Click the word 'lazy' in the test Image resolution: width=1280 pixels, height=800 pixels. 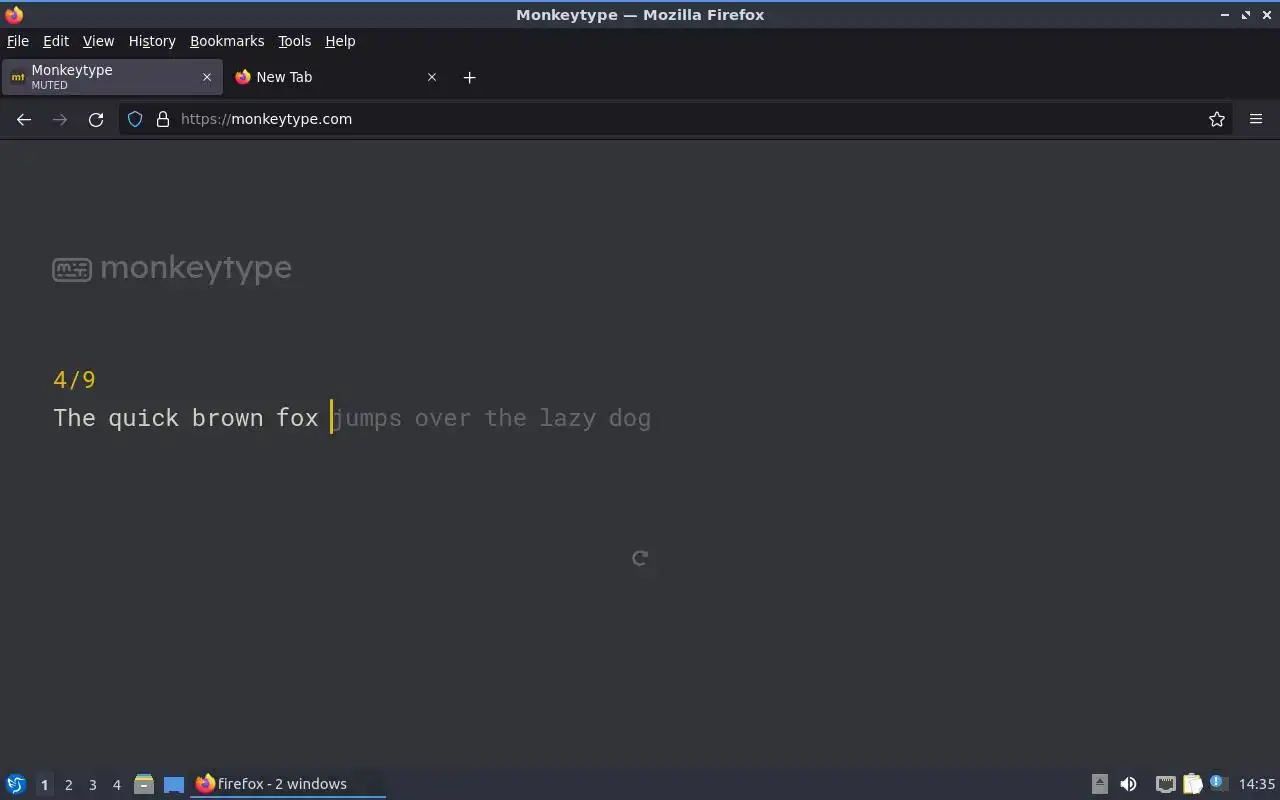[567, 418]
